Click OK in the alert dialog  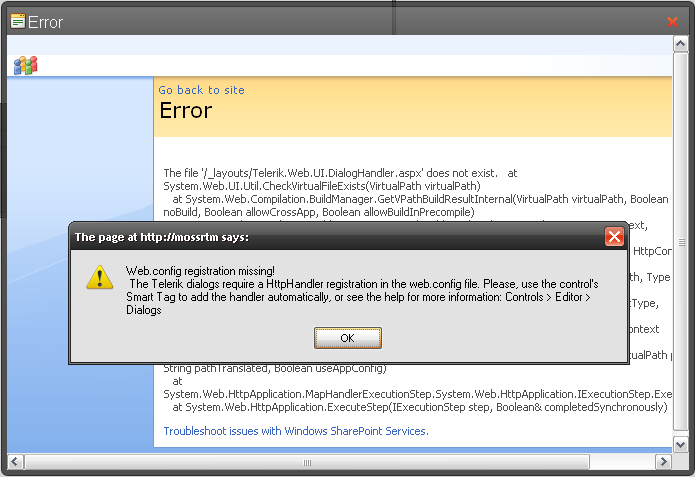point(348,338)
